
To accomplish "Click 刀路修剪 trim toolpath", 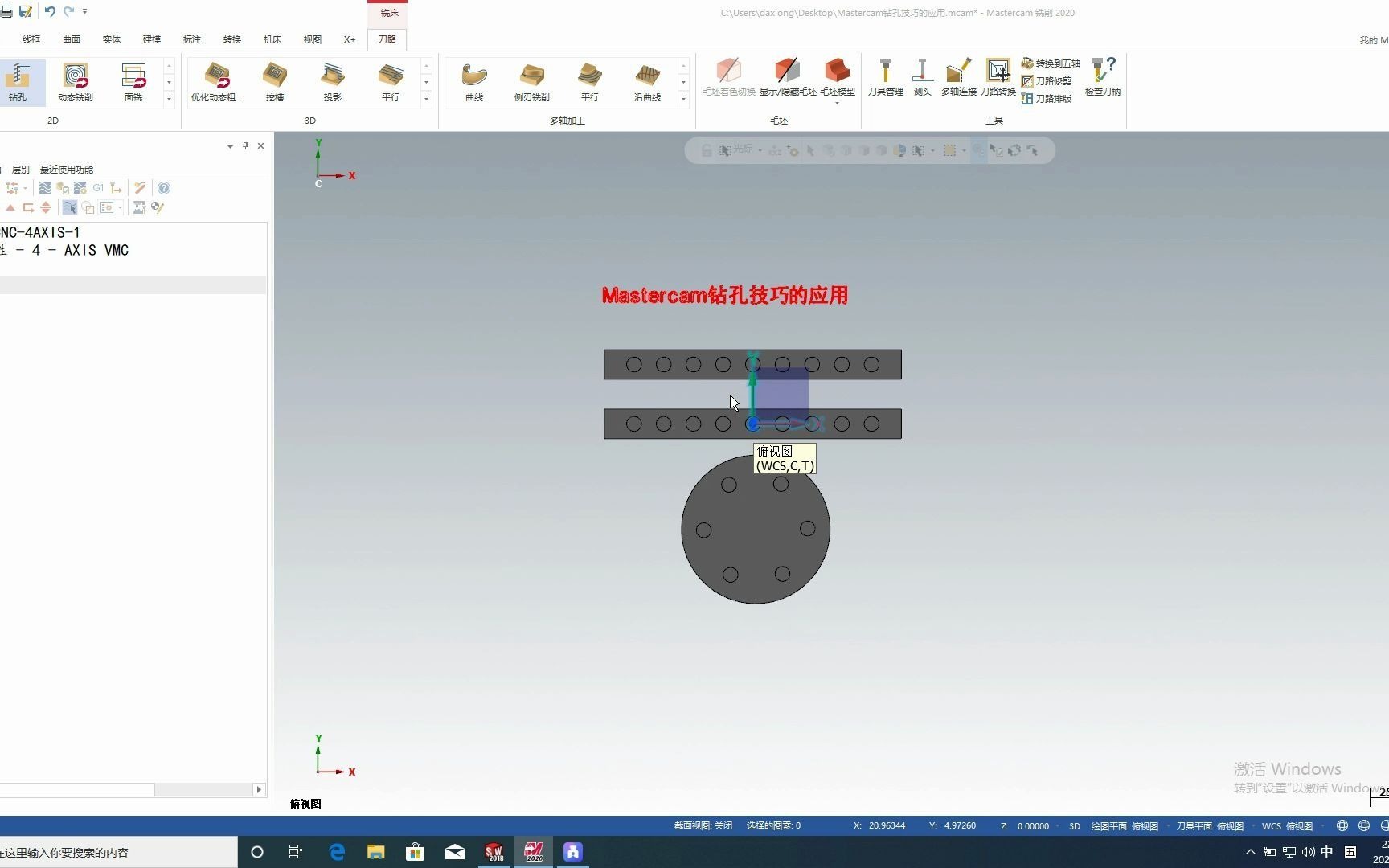I will pyautogui.click(x=1047, y=80).
